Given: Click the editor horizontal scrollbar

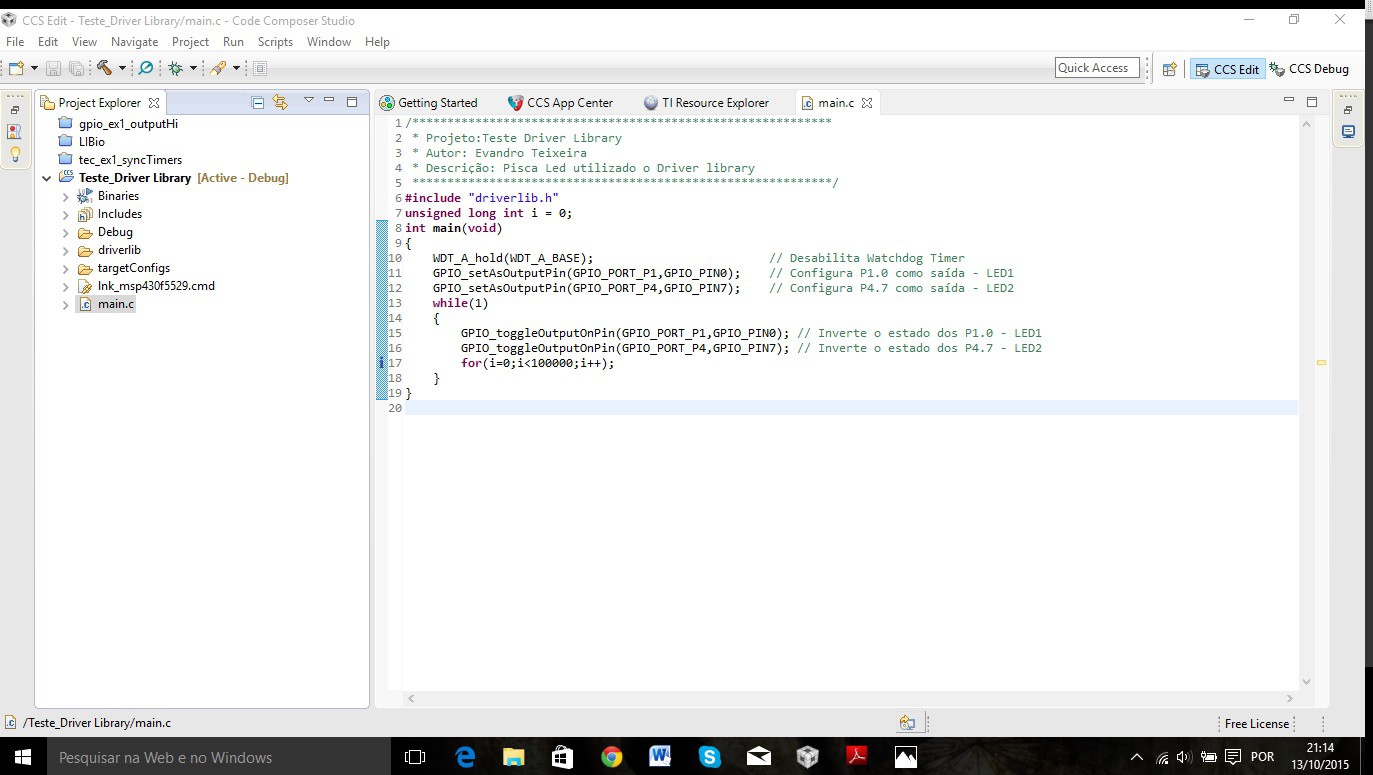Looking at the screenshot, I should [x=851, y=698].
